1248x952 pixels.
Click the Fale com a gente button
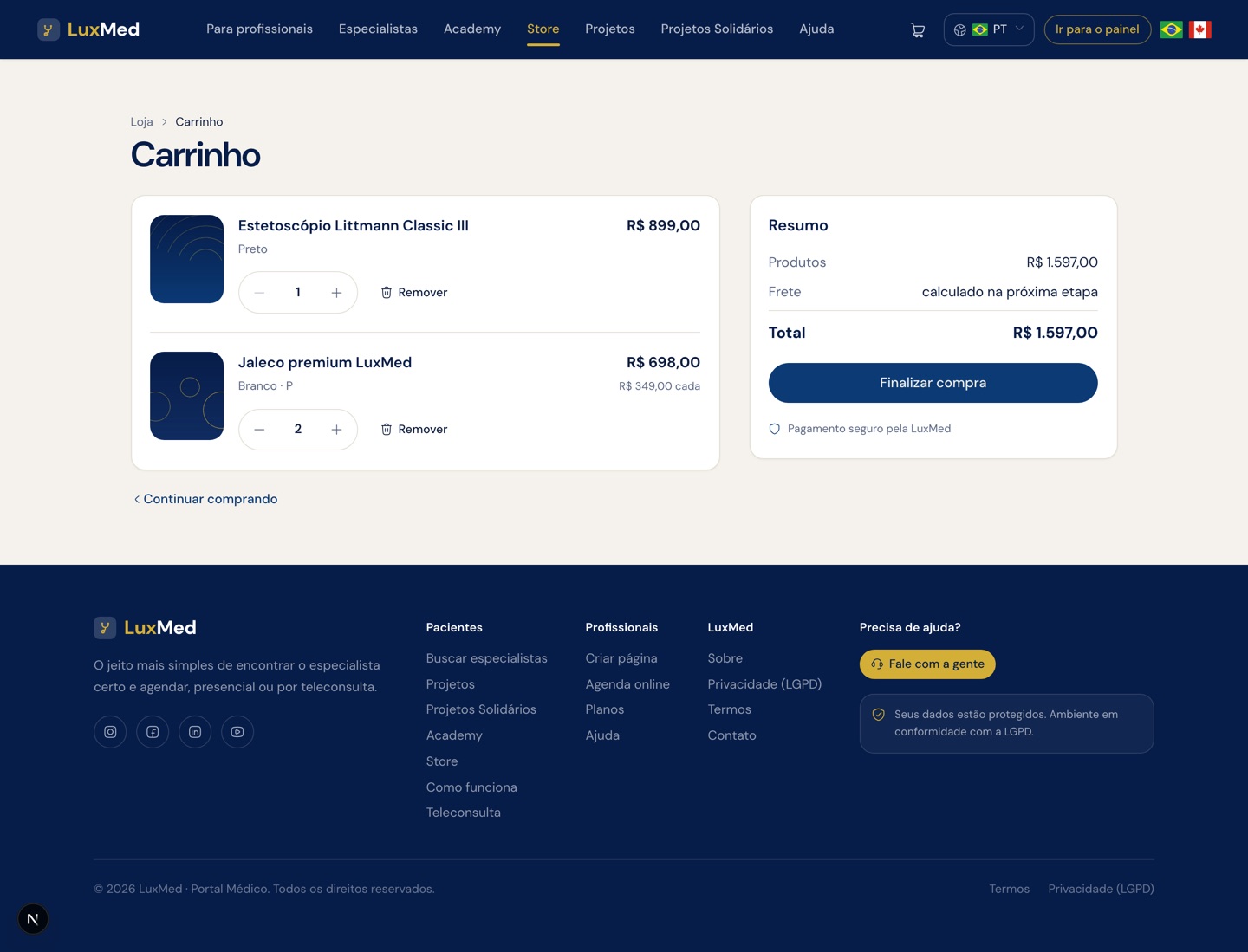tap(927, 664)
